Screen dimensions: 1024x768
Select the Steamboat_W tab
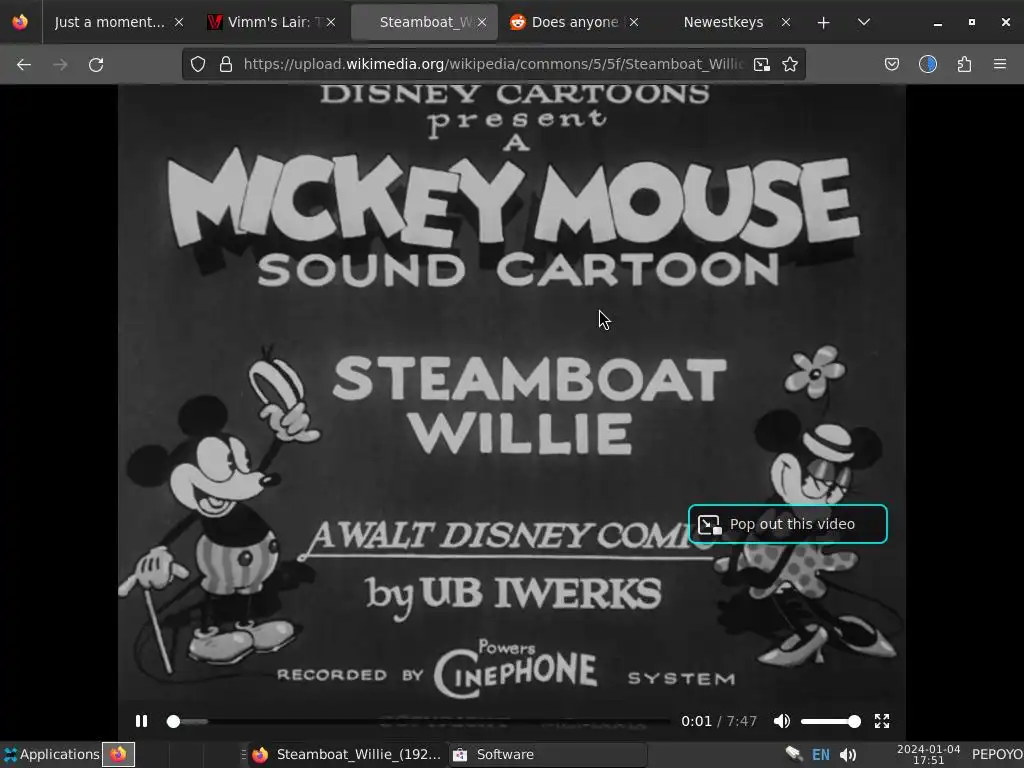coord(424,22)
